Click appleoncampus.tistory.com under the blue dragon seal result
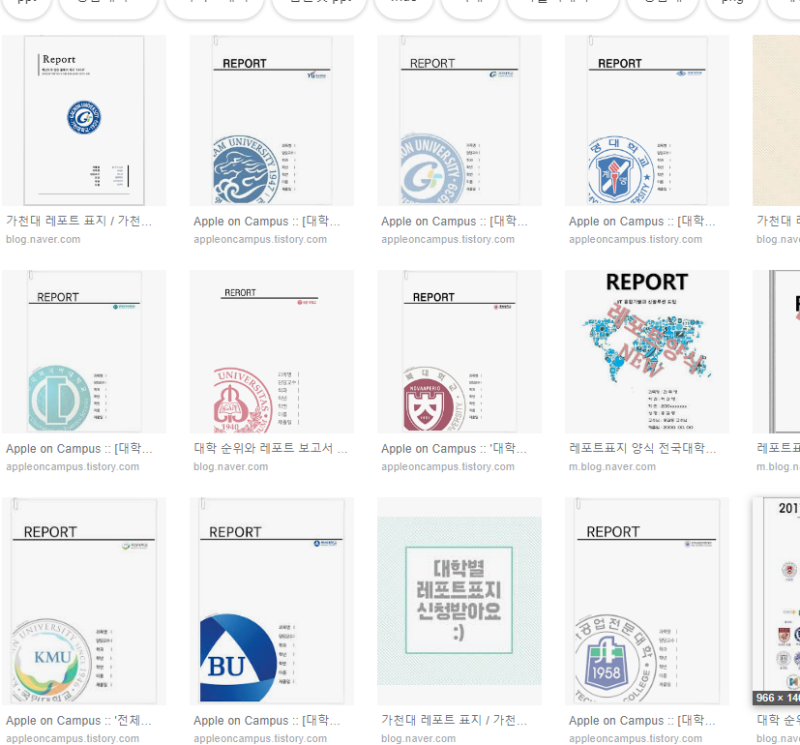Viewport: 800px width, 745px height. (x=260, y=239)
